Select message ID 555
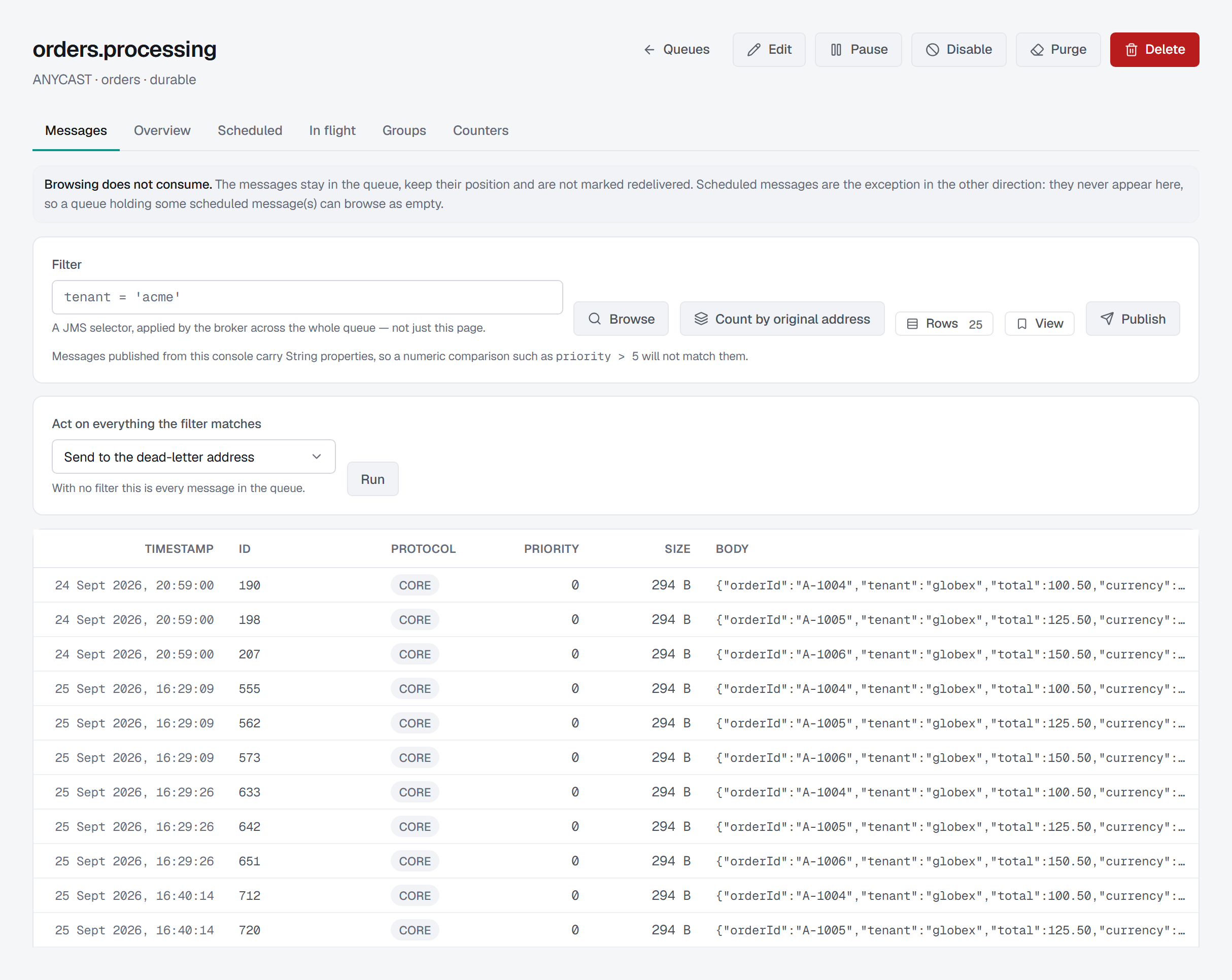1232x980 pixels. pos(250,689)
